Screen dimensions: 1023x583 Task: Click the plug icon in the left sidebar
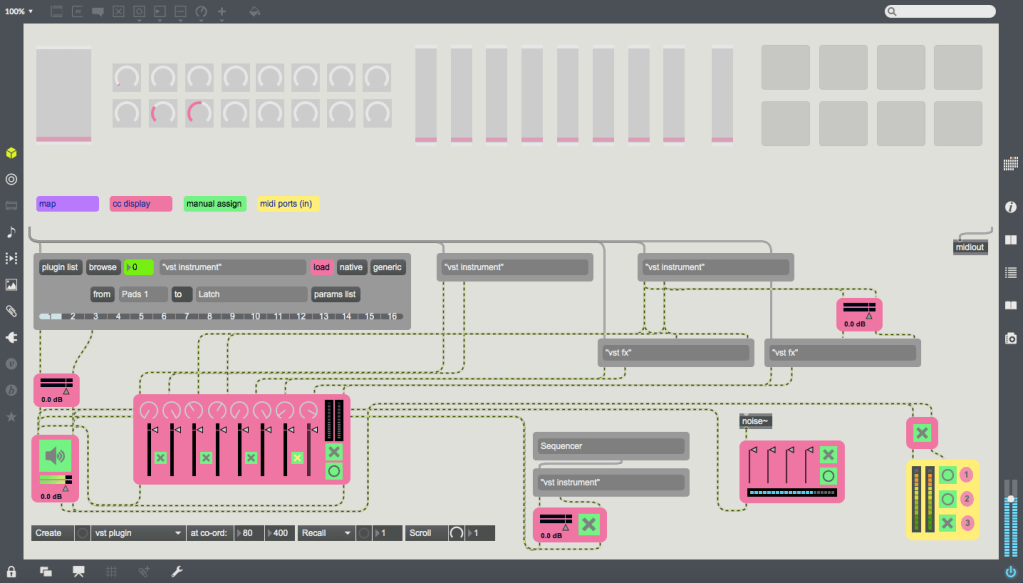point(11,337)
